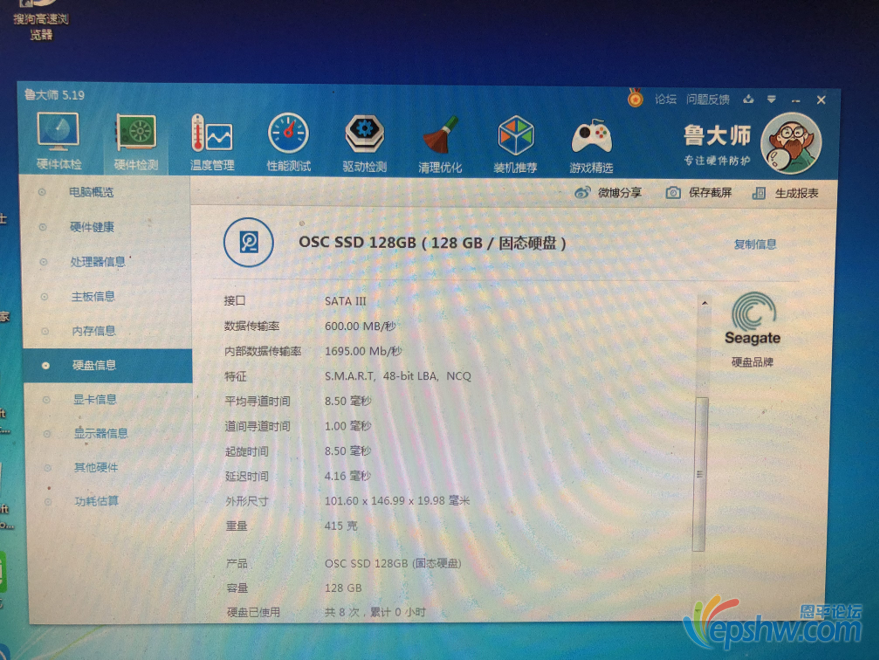Image resolution: width=879 pixels, height=660 pixels.
Task: Click the 共 8 次，累计 0 小时 usage value
Action: [375, 612]
